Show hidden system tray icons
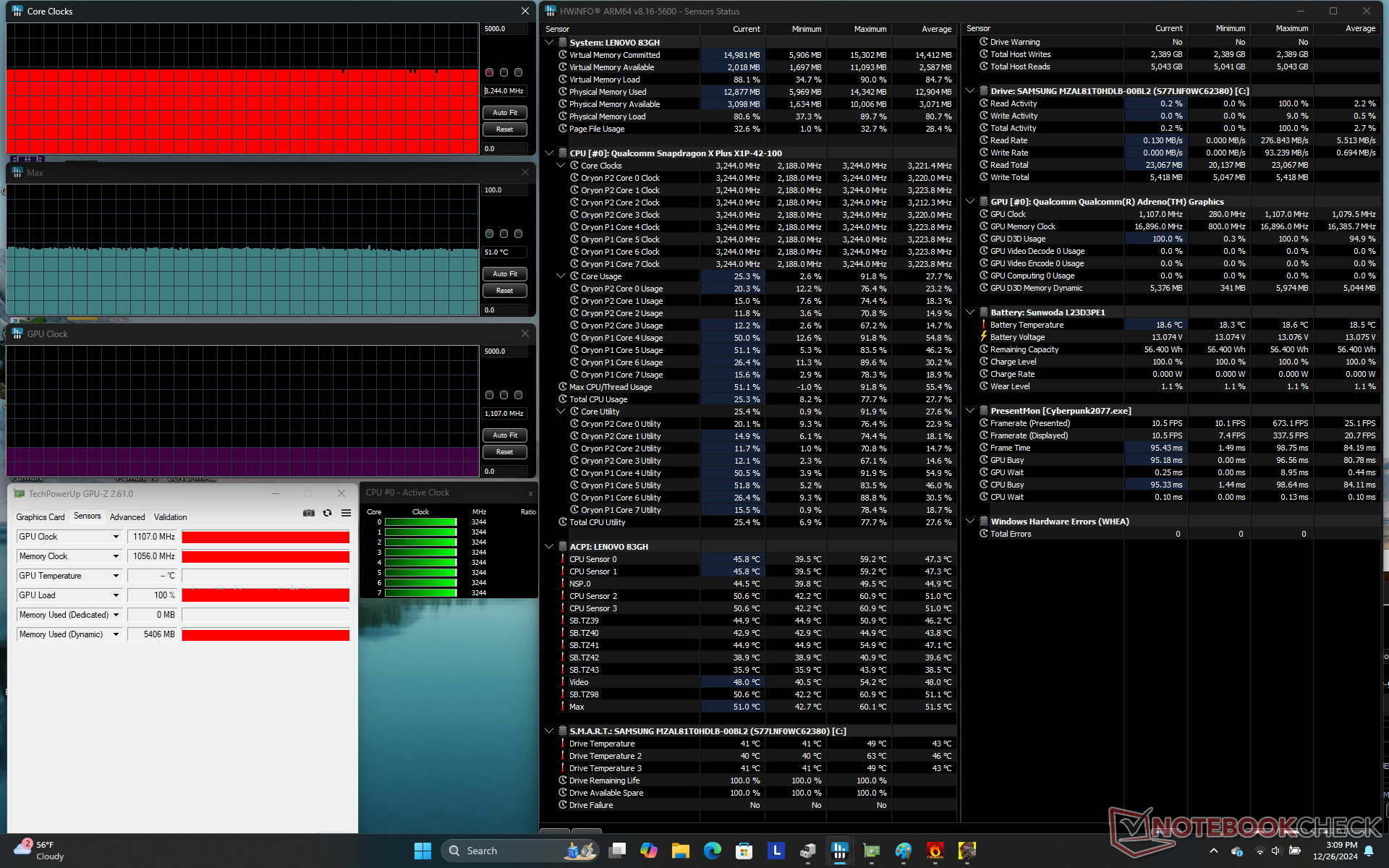Image resolution: width=1389 pixels, height=868 pixels. click(x=1214, y=851)
